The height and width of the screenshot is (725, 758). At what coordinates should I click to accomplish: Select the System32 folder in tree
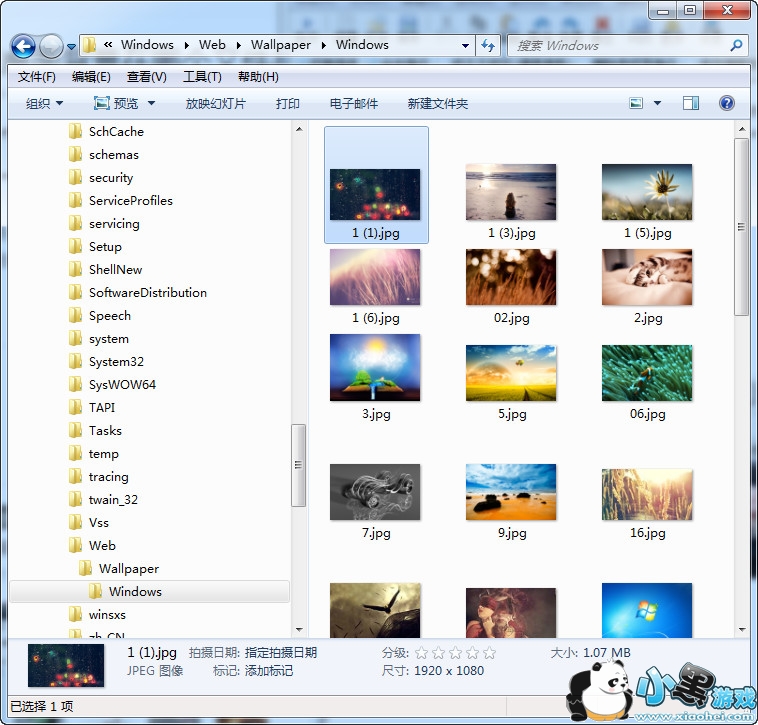coord(116,361)
